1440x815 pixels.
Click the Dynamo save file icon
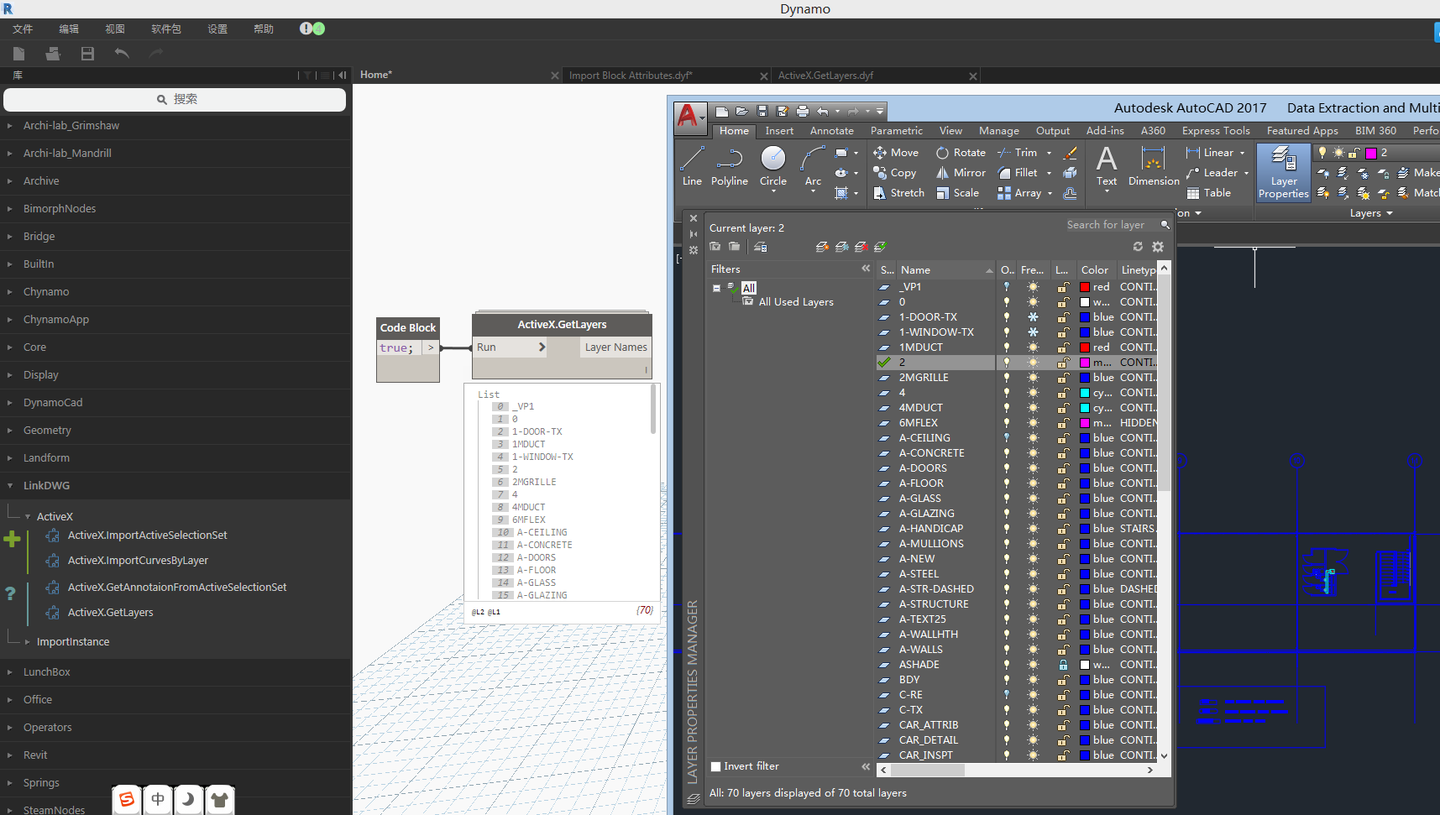[x=88, y=53]
